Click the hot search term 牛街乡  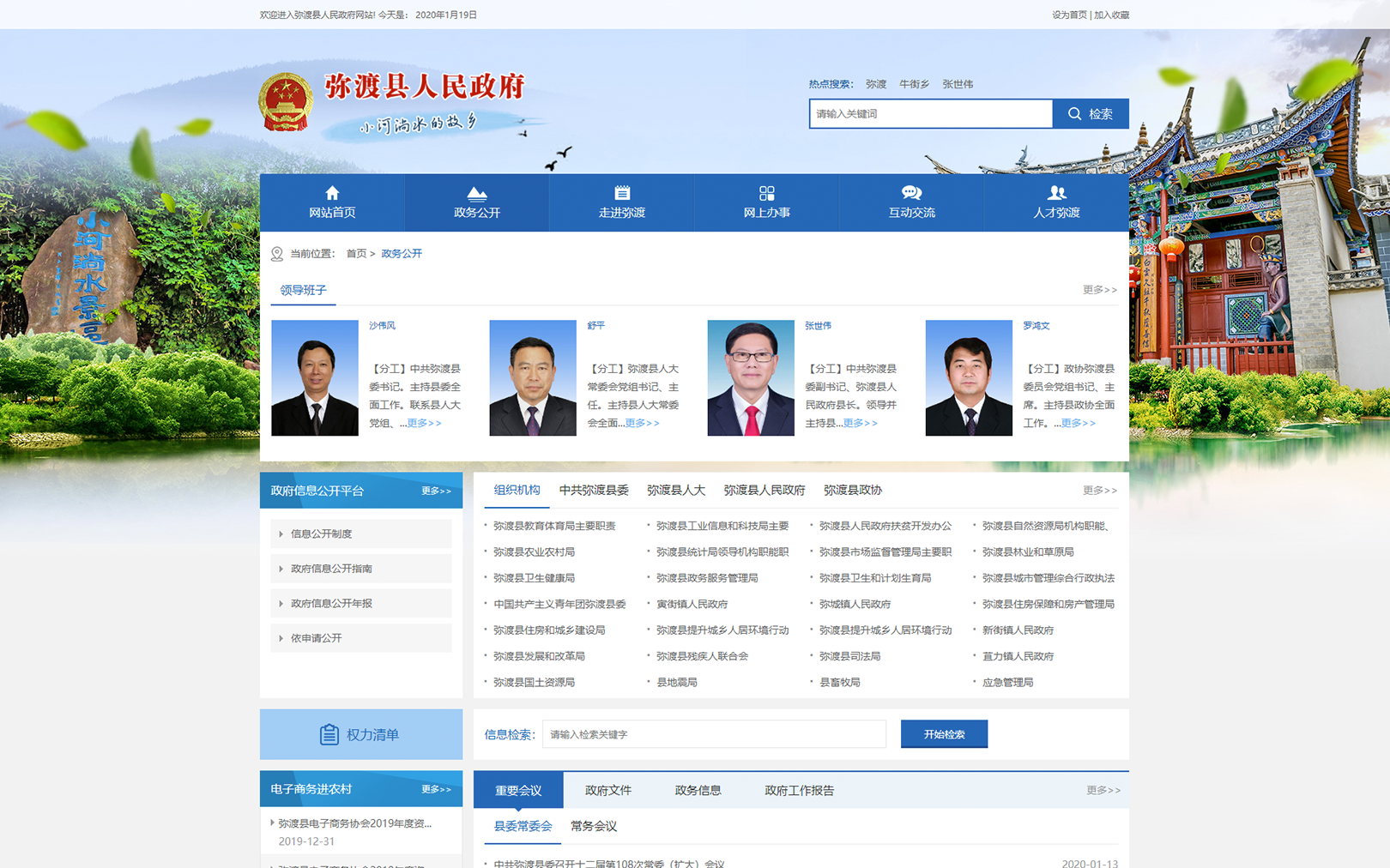[914, 84]
